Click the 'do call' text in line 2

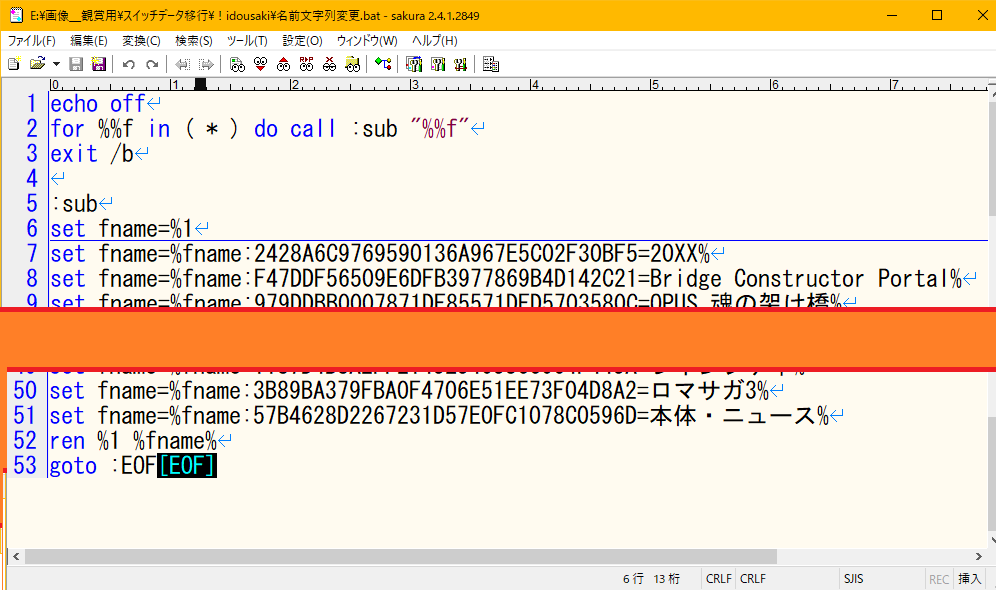[295, 129]
